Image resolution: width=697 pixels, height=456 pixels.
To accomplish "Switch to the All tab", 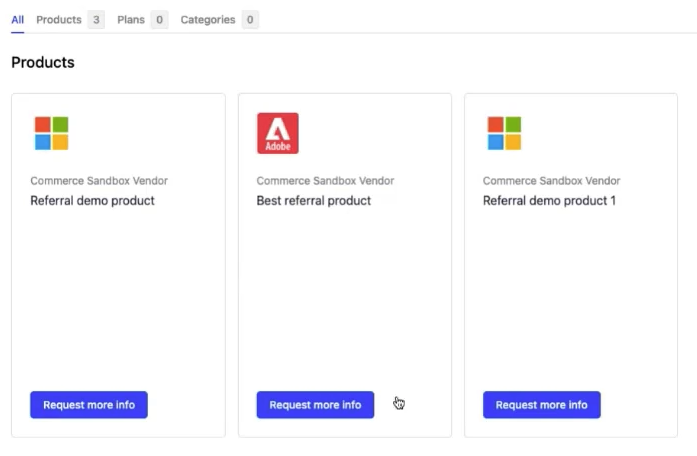I will tap(17, 20).
